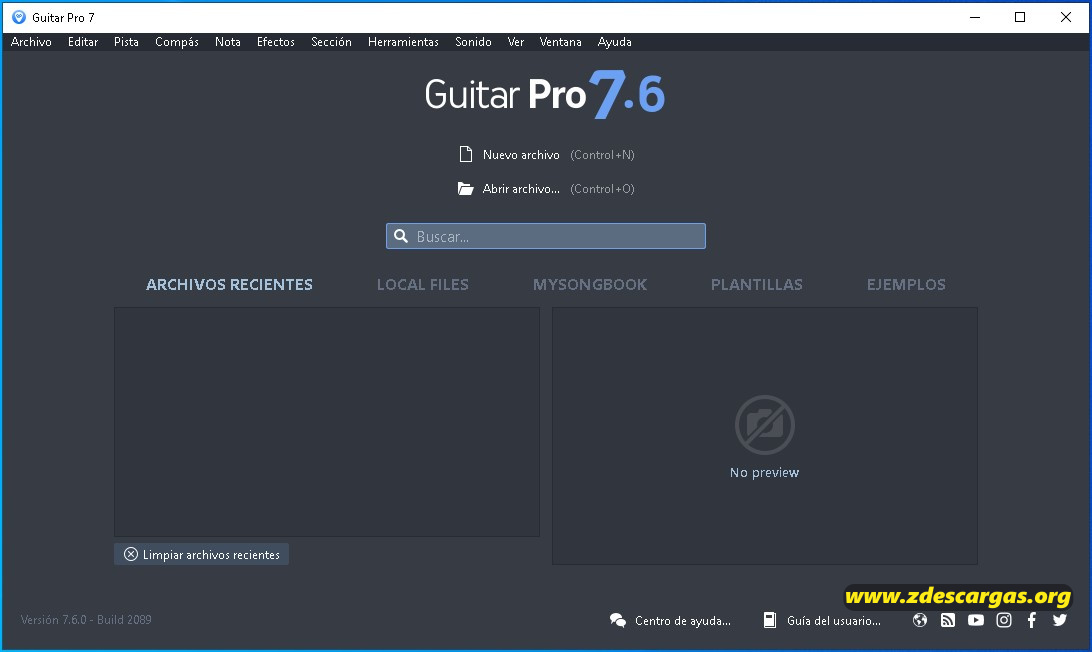The image size is (1092, 652).
Task: Click the user guide book icon
Action: tap(770, 620)
